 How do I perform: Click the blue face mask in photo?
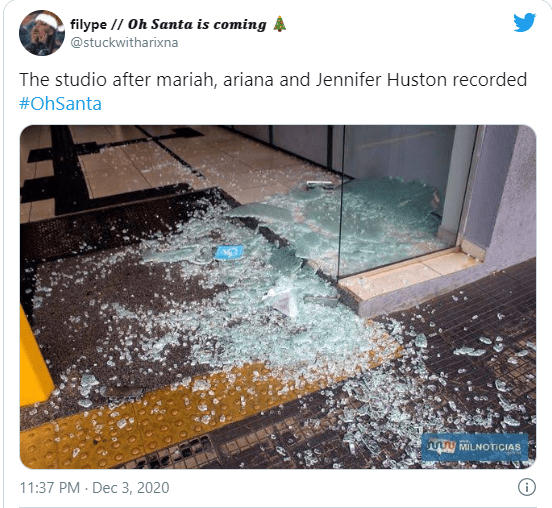pos(229,252)
